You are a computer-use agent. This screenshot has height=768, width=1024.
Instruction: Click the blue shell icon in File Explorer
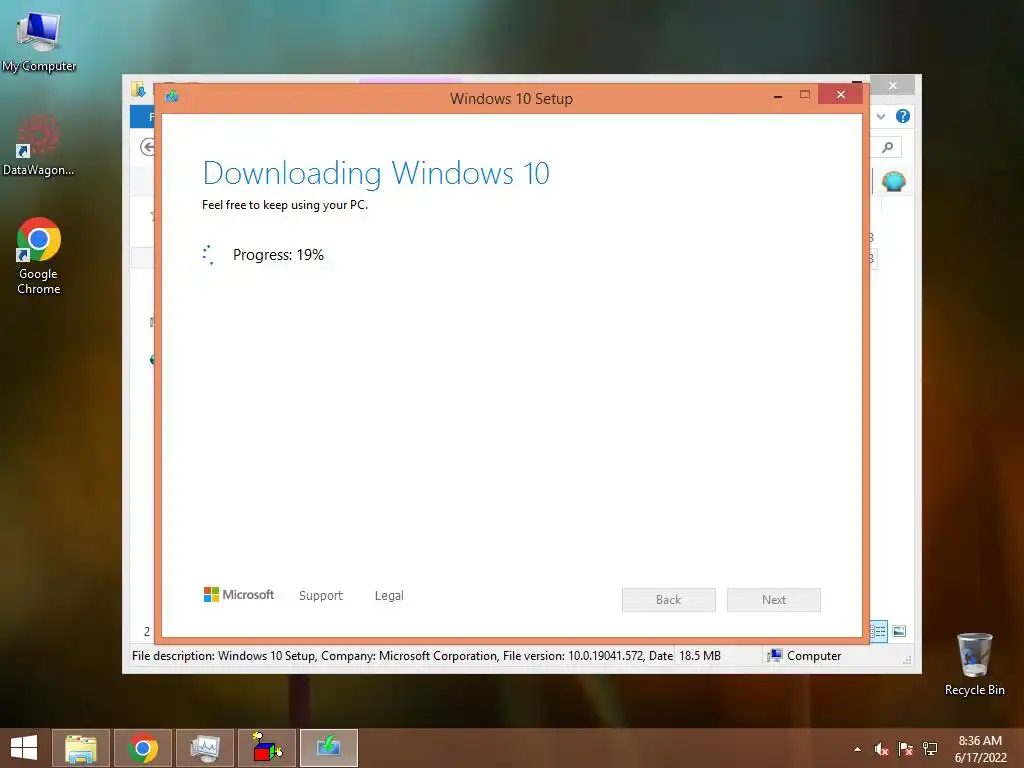[893, 182]
